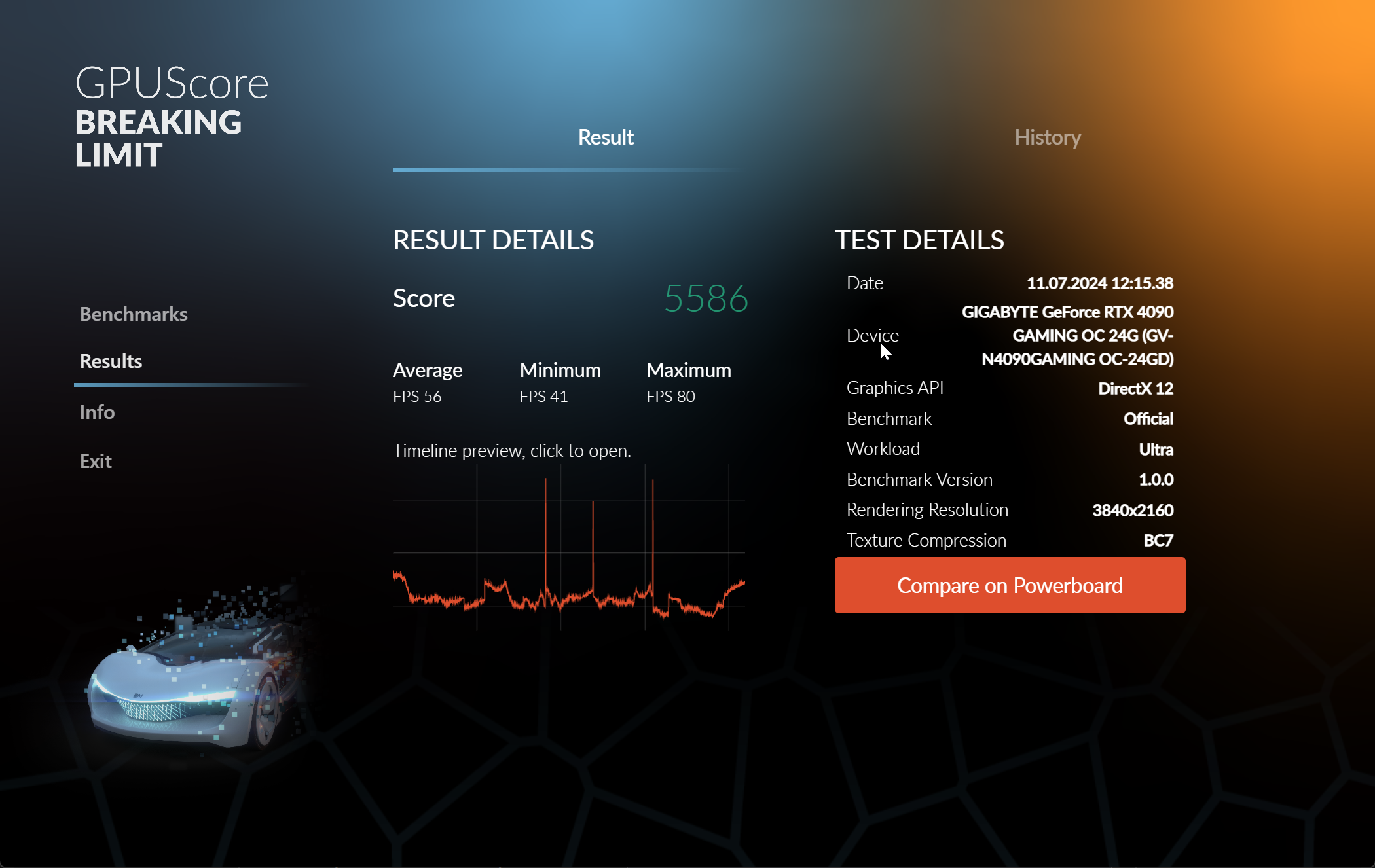Click the 3840x2160 rendering resolution value
This screenshot has height=868, width=1375.
(1132, 511)
